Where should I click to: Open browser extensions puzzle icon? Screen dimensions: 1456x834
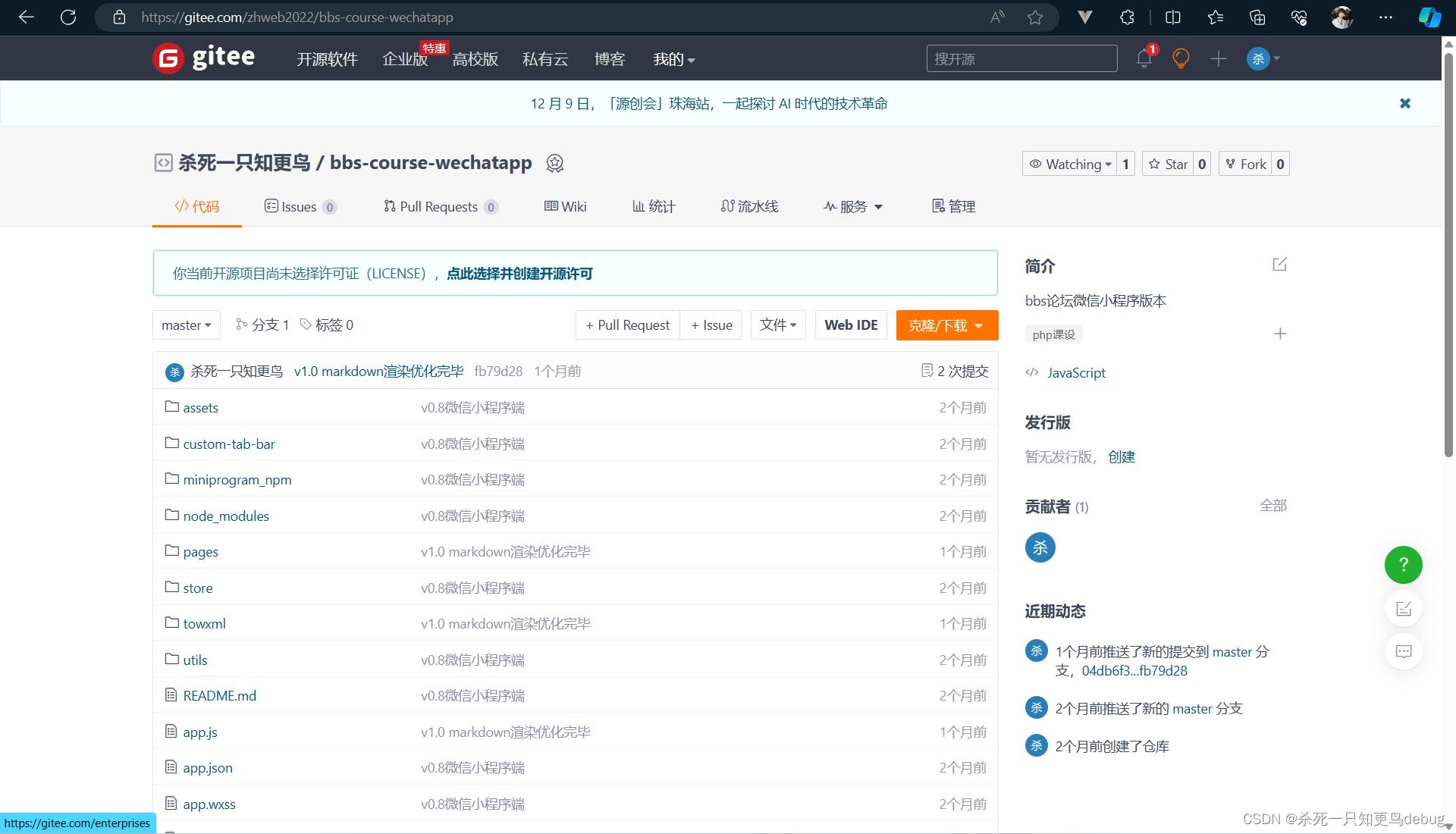tap(1128, 17)
